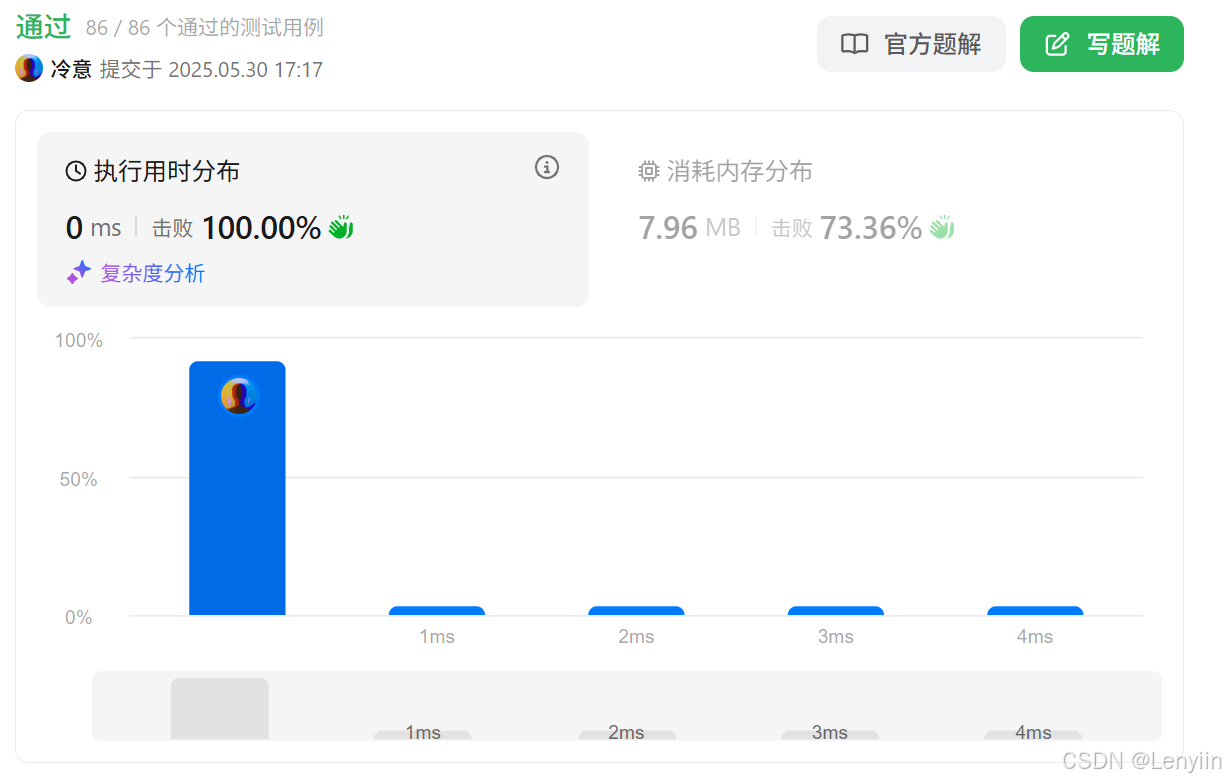Click the clock icon beside 执行用时分布
This screenshot has height=780, width=1226.
click(76, 171)
